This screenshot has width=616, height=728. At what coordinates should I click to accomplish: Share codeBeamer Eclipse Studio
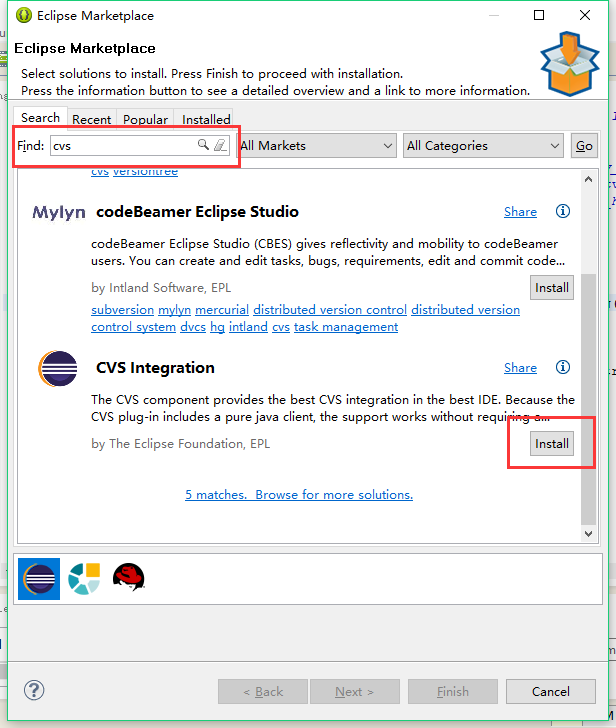[520, 212]
